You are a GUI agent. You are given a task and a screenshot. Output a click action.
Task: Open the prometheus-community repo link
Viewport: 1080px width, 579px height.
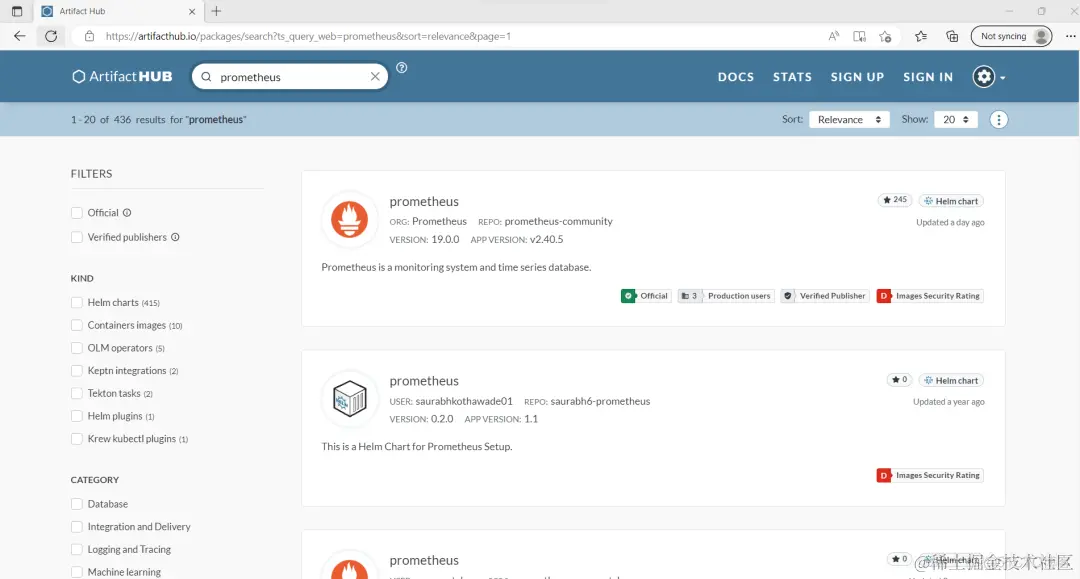click(558, 221)
